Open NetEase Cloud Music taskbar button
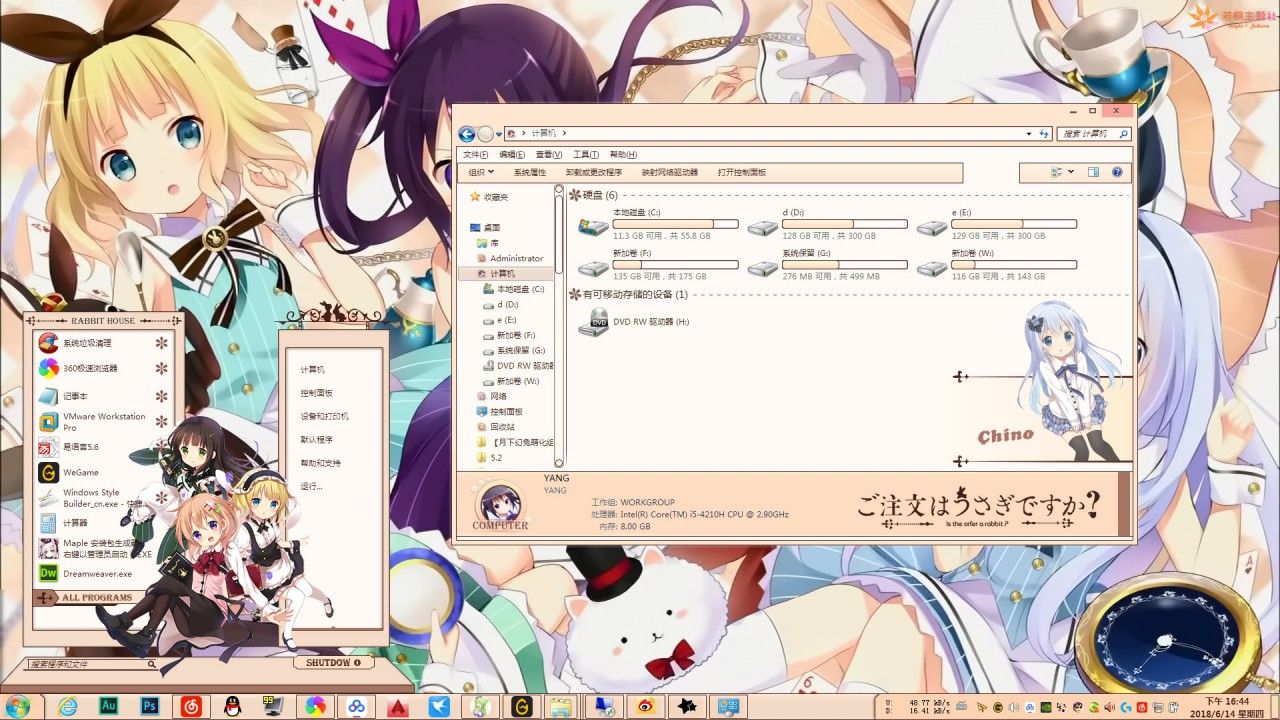 (x=191, y=706)
